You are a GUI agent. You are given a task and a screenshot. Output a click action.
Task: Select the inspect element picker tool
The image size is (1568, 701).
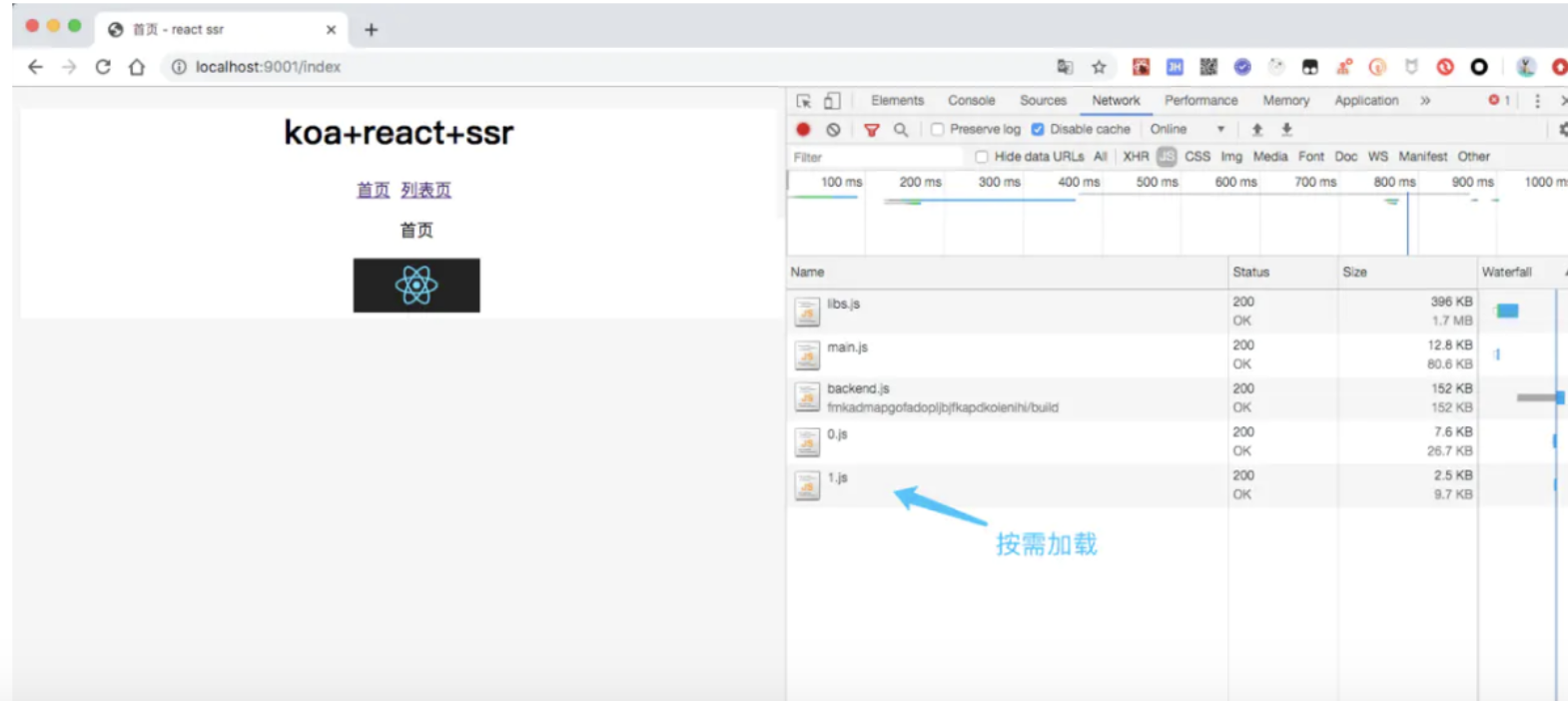coord(804,101)
